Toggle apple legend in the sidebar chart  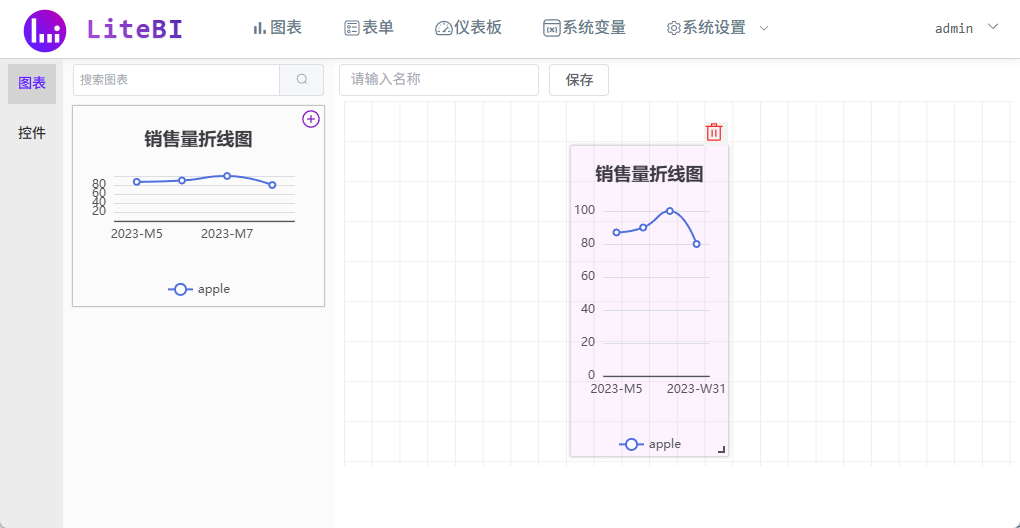199,289
